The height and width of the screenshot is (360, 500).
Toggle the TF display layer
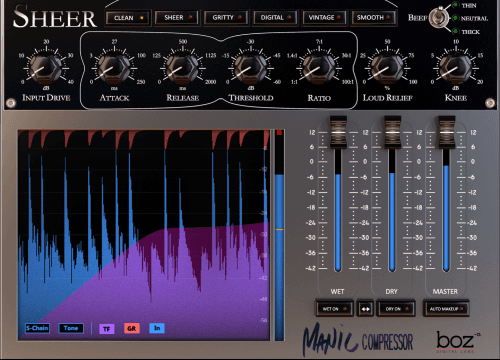click(x=107, y=329)
